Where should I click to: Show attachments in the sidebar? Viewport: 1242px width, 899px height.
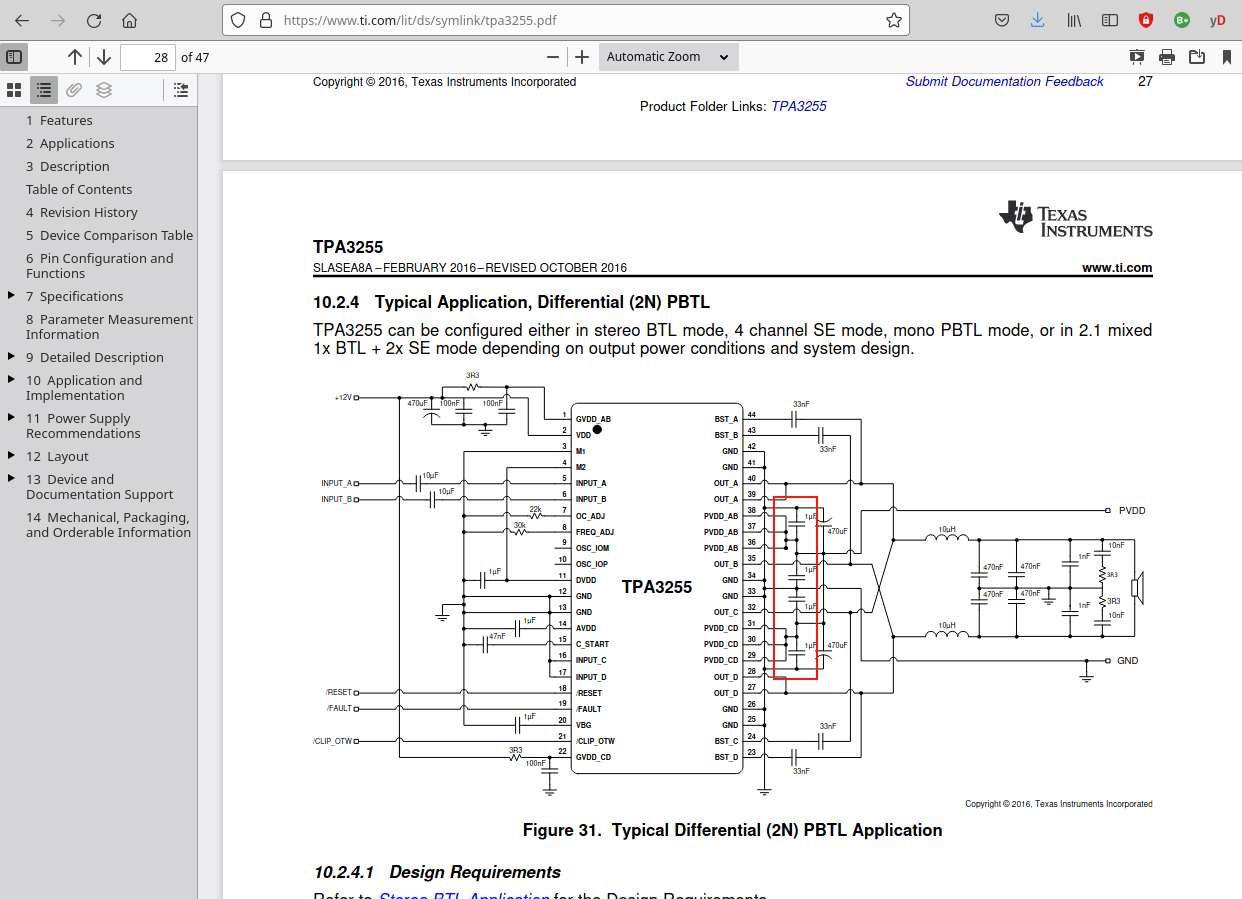tap(74, 90)
